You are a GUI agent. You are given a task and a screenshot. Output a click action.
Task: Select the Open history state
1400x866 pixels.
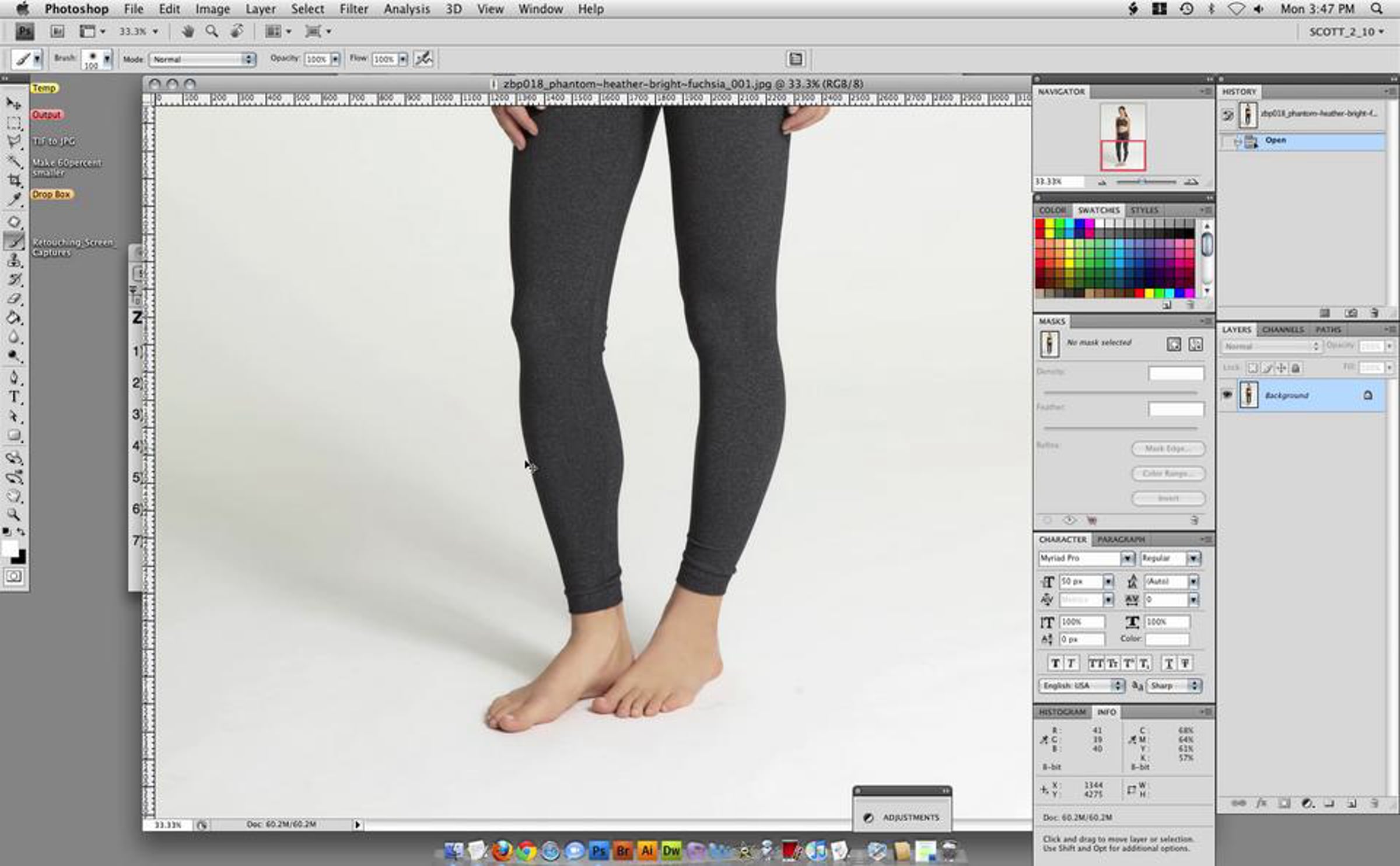(x=1276, y=141)
